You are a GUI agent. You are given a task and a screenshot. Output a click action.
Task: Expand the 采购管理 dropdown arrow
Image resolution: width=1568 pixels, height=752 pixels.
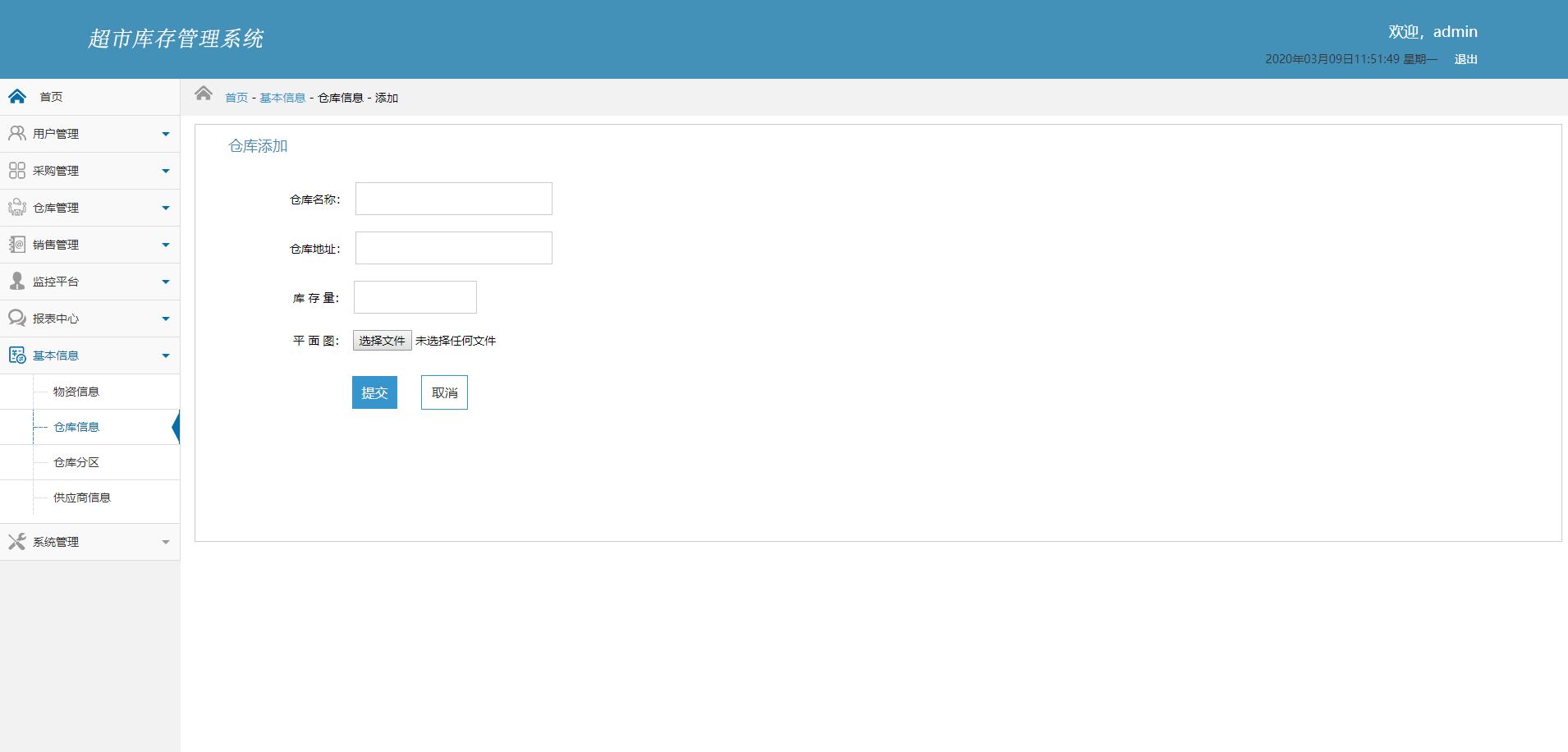(x=165, y=171)
